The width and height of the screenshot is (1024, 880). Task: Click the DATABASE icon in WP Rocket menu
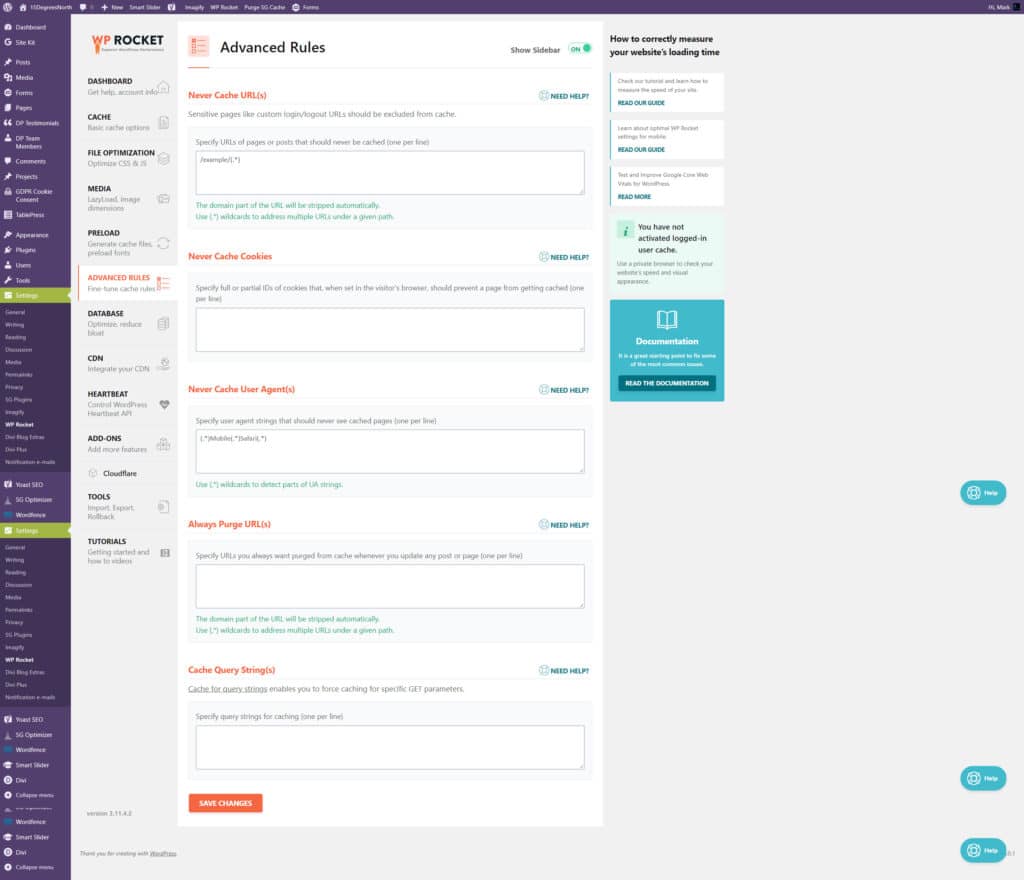(164, 324)
